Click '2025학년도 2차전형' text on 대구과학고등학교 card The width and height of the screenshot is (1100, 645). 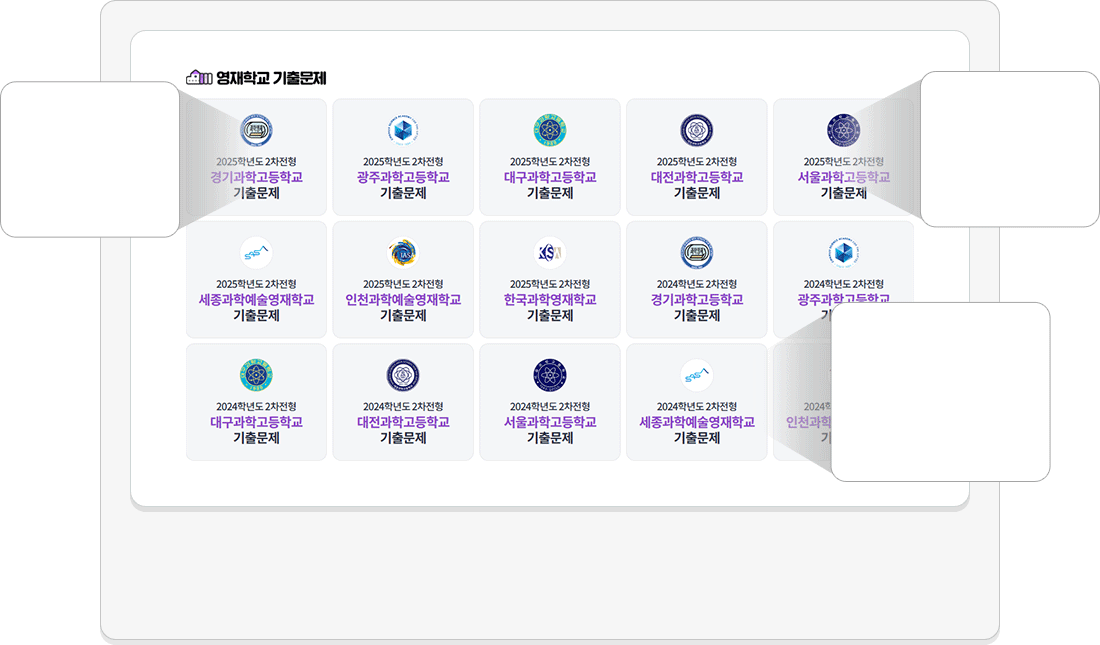click(x=550, y=161)
